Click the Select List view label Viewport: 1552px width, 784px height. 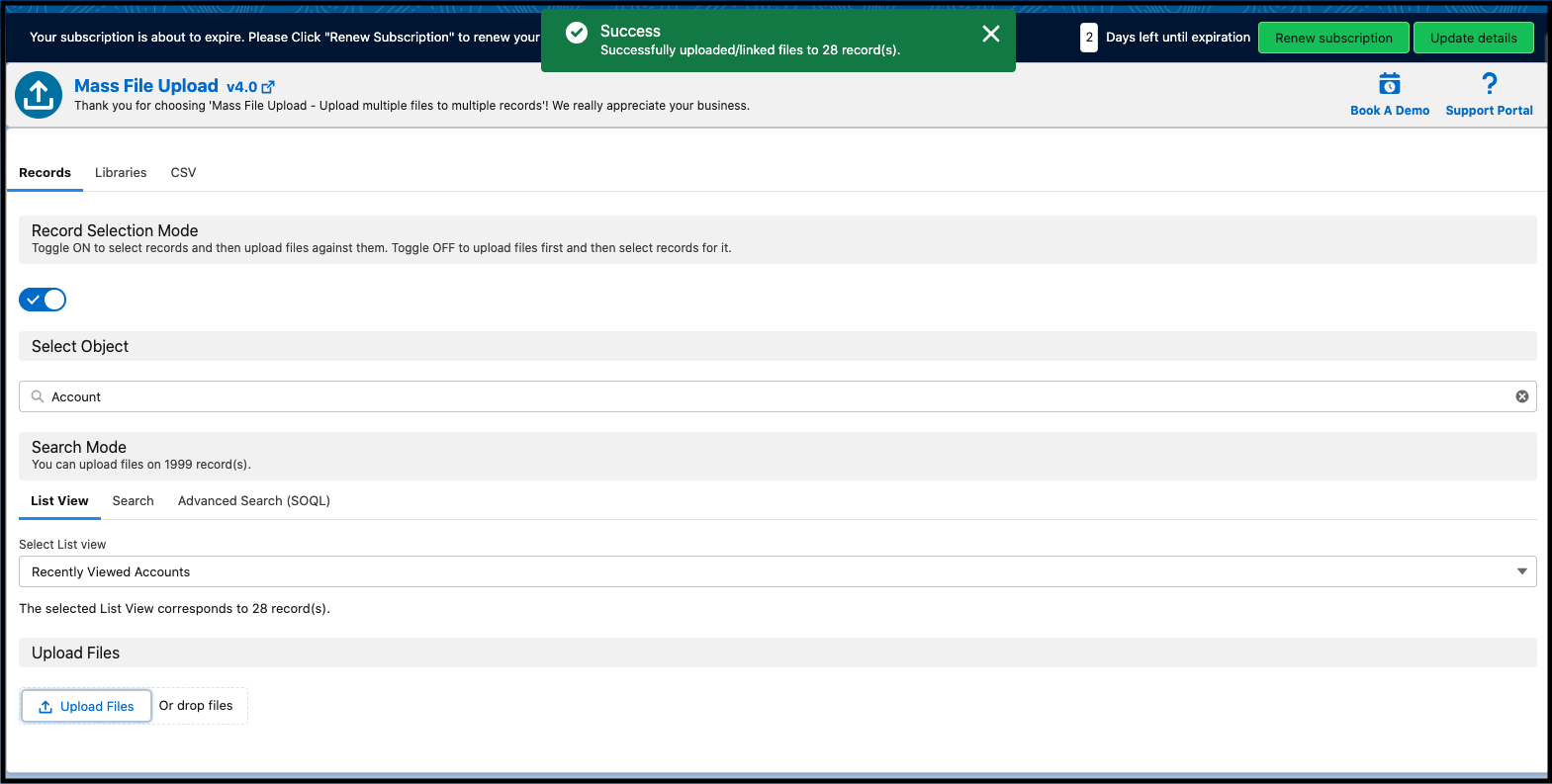click(62, 545)
